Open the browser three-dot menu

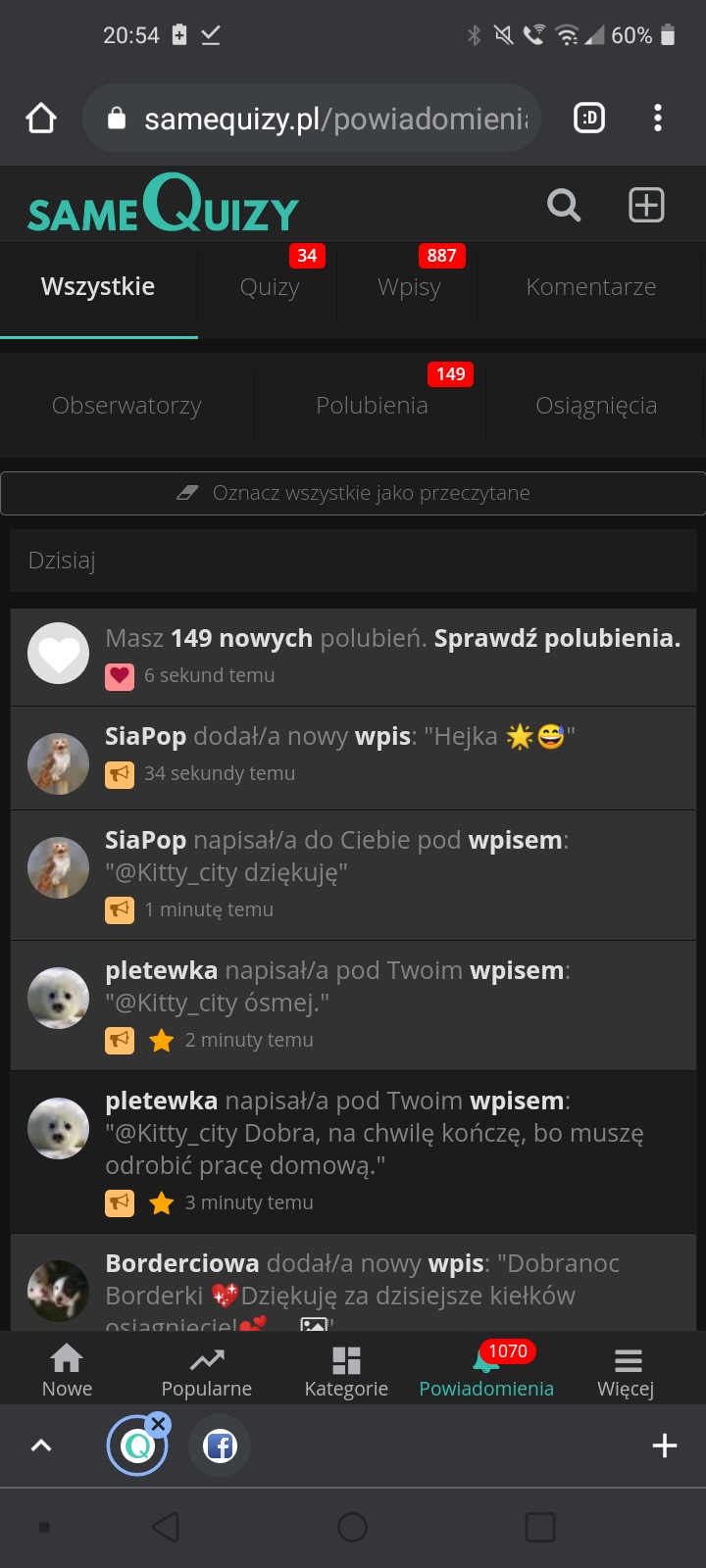(x=658, y=118)
